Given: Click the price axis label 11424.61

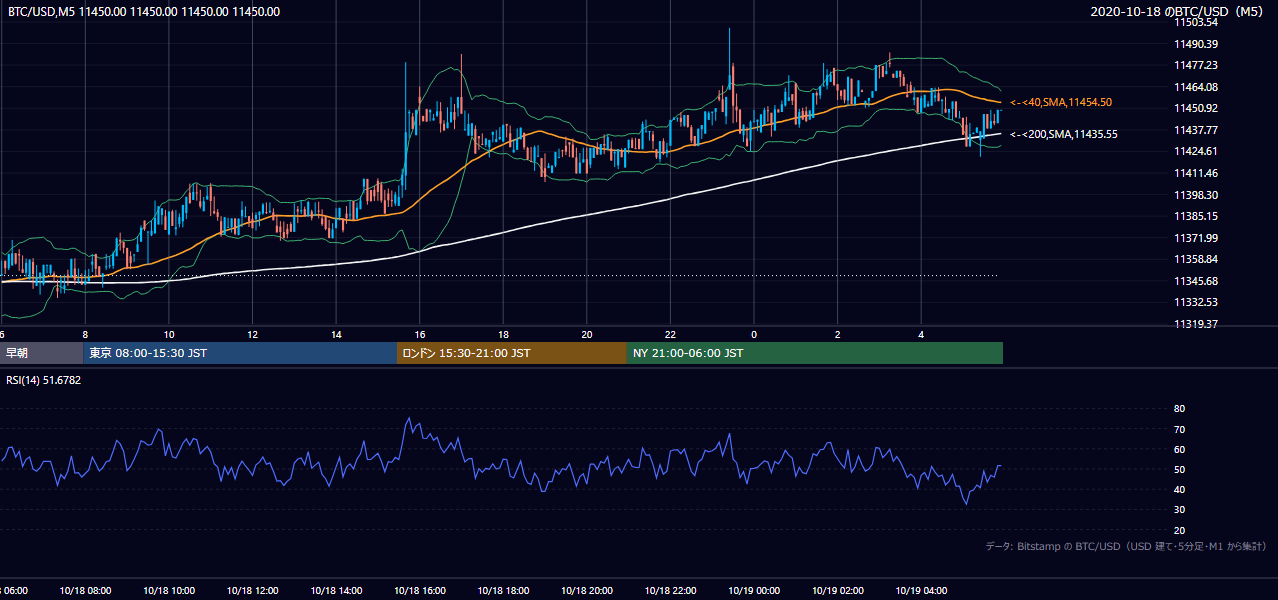Looking at the screenshot, I should [1196, 151].
